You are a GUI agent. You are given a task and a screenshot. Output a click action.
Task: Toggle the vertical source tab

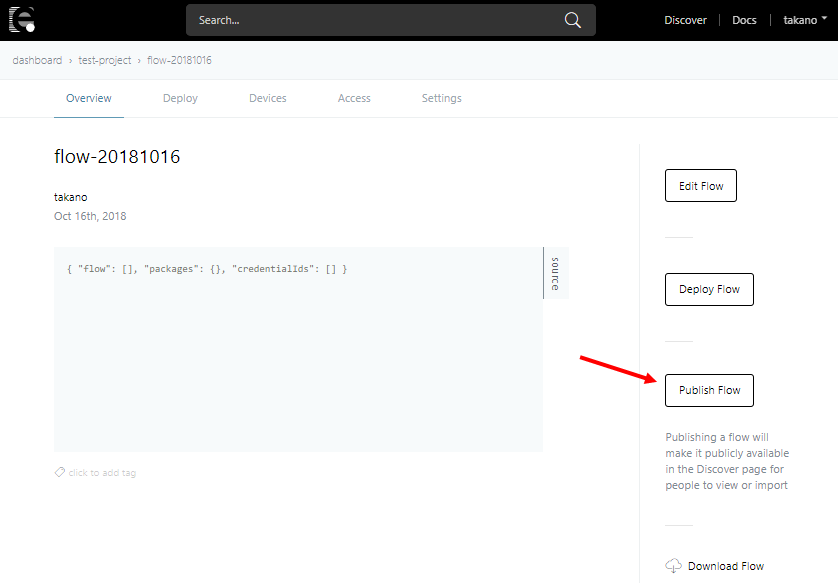pos(555,273)
